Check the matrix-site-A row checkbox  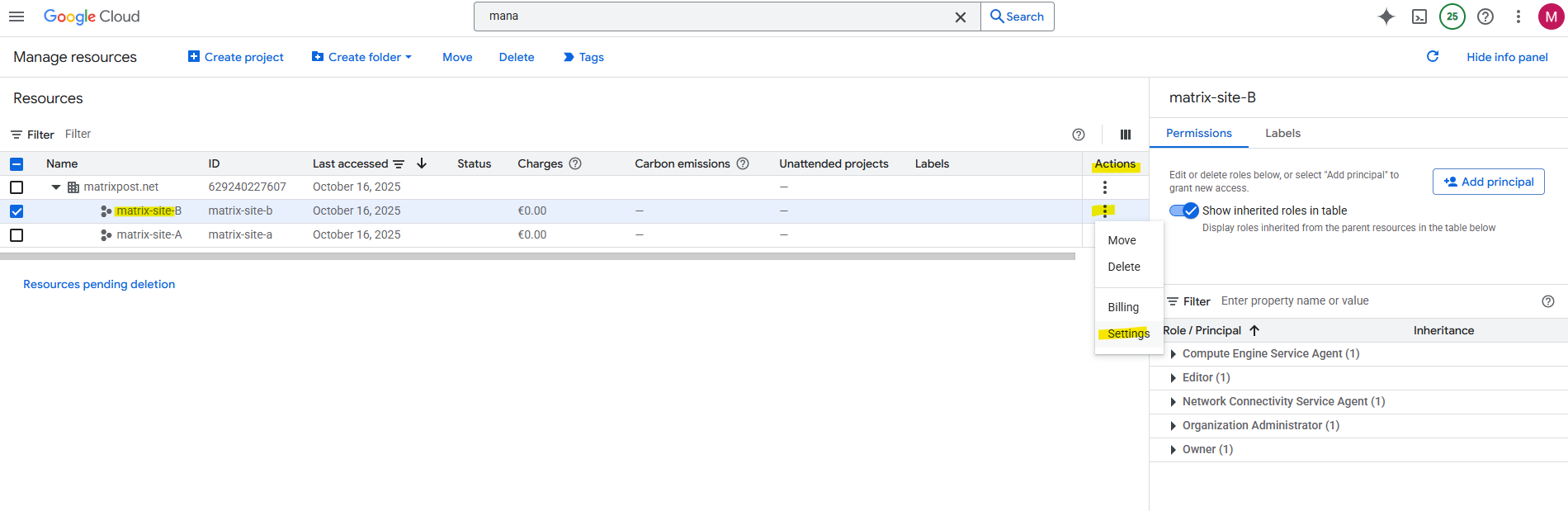coord(17,235)
